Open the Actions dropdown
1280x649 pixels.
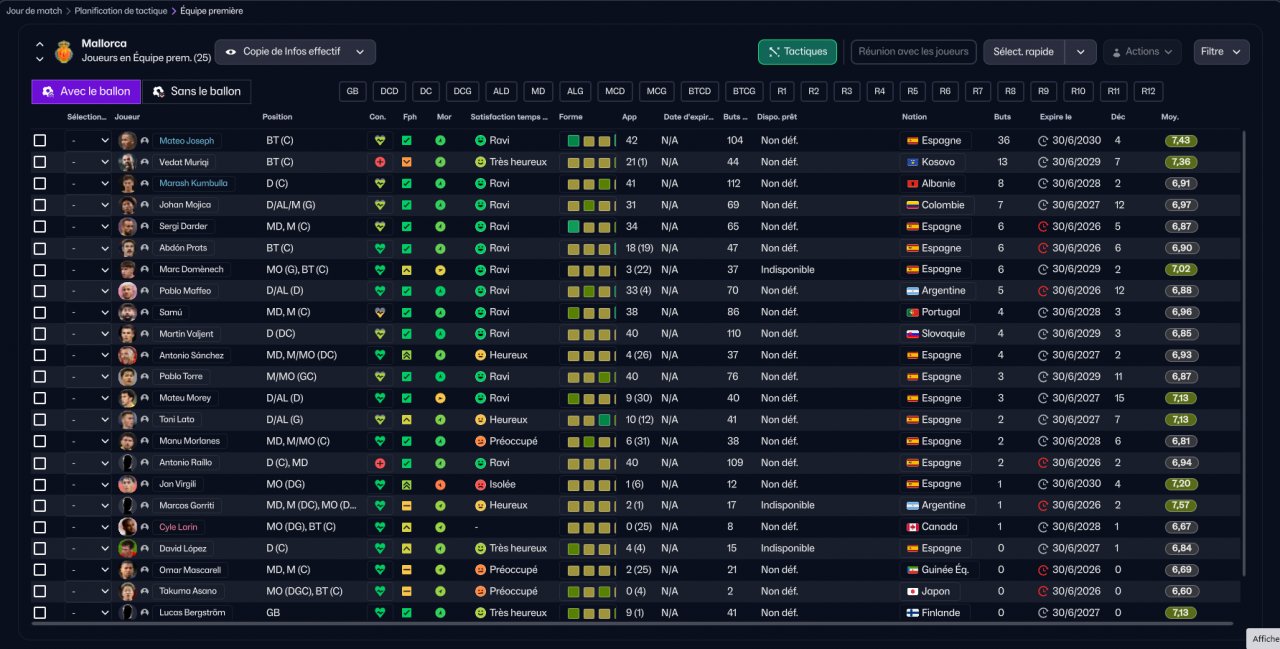(x=1143, y=52)
